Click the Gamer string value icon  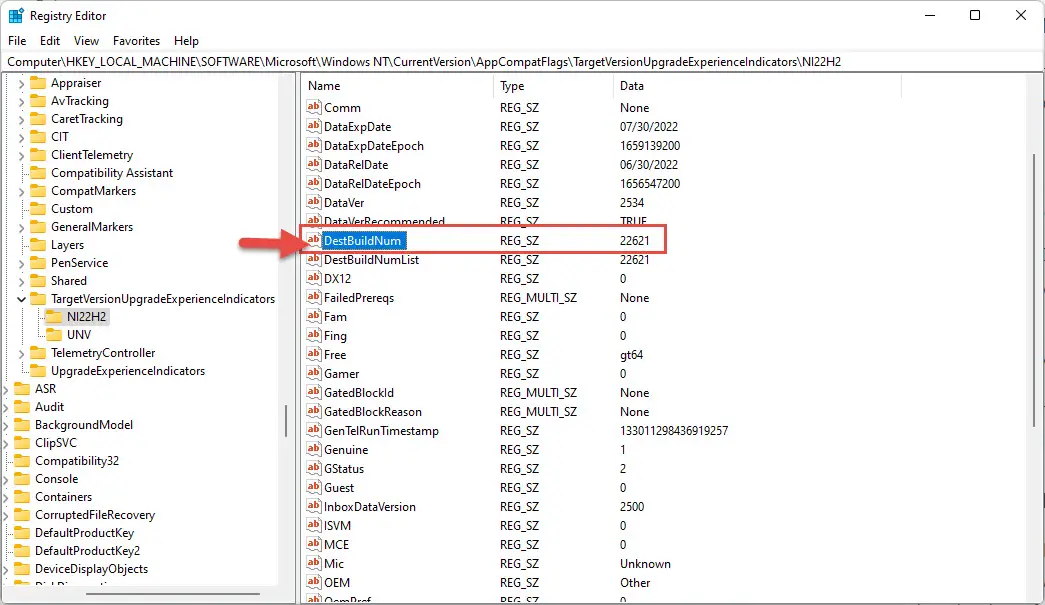pos(314,373)
